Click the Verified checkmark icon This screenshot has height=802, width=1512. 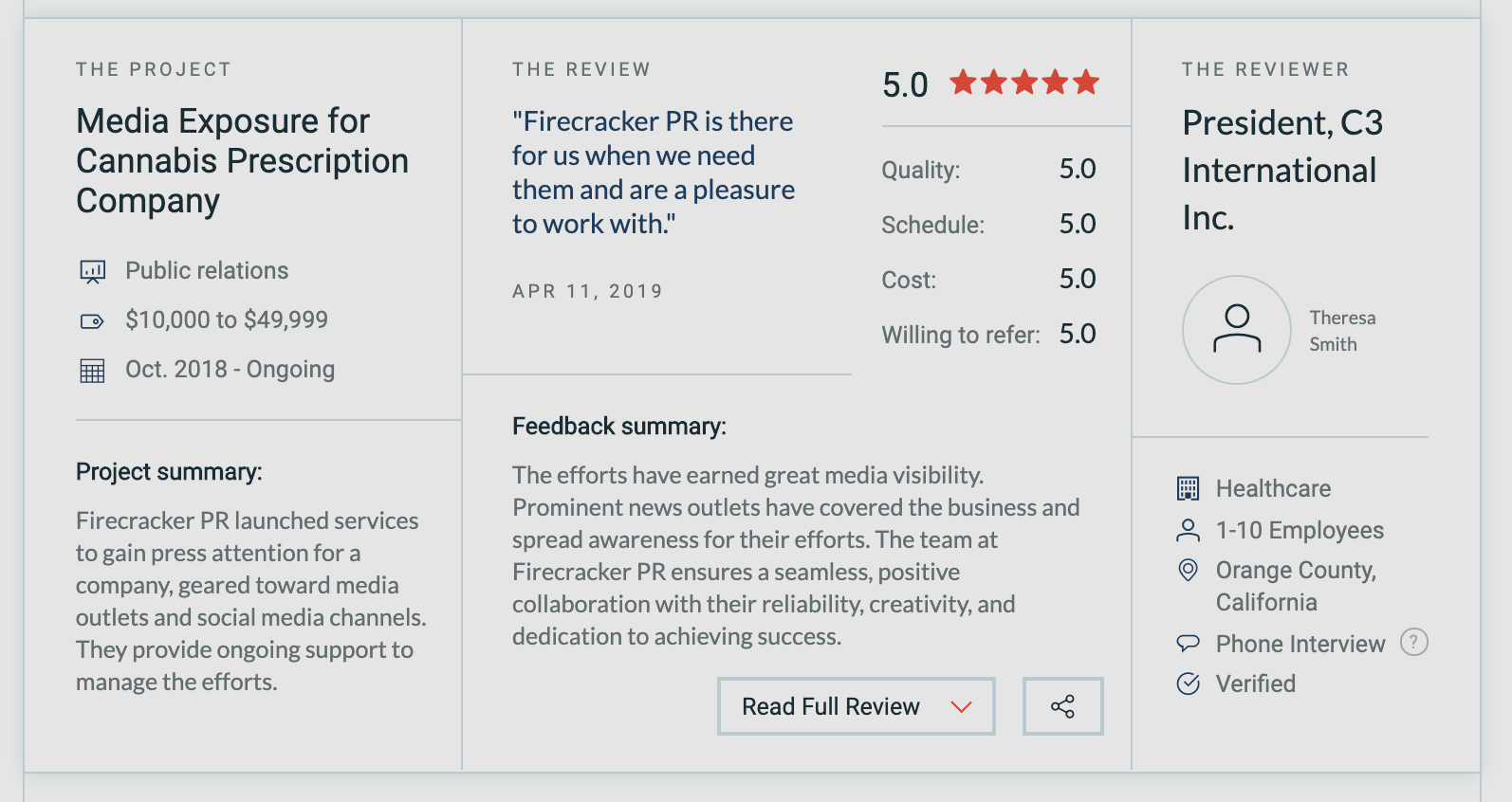click(x=1188, y=684)
